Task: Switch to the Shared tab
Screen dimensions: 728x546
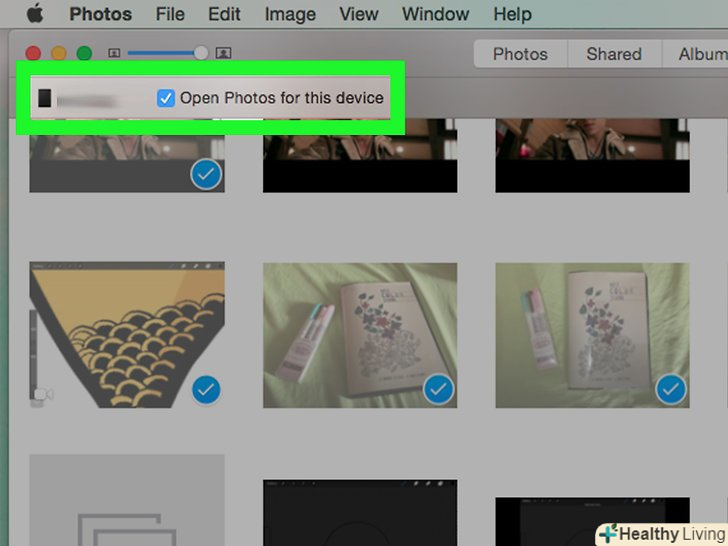Action: coord(614,54)
